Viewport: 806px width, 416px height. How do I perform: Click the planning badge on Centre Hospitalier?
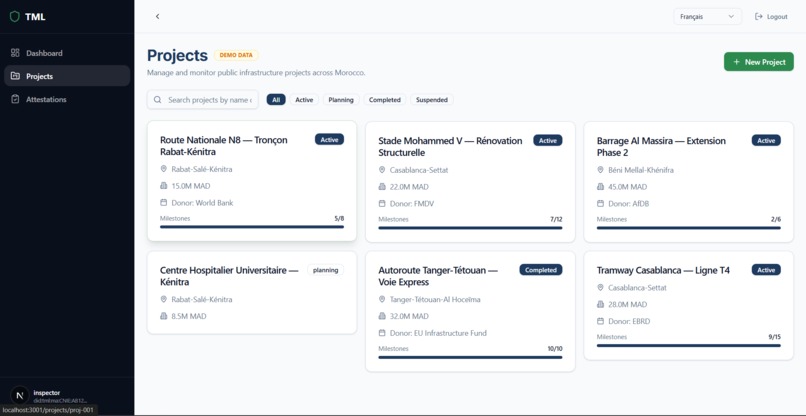pos(325,269)
